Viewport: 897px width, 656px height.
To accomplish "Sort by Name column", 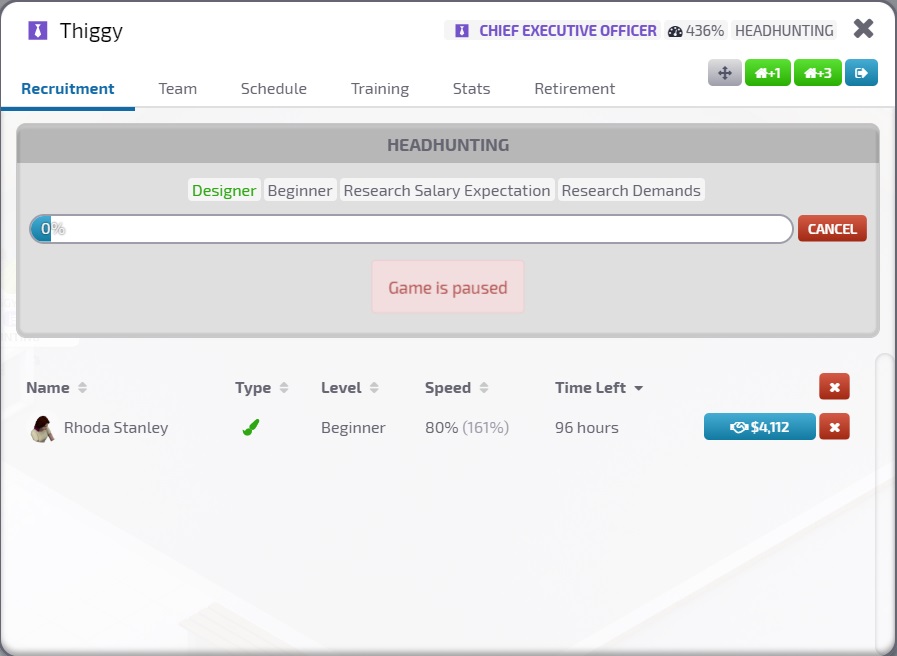I will coord(56,388).
